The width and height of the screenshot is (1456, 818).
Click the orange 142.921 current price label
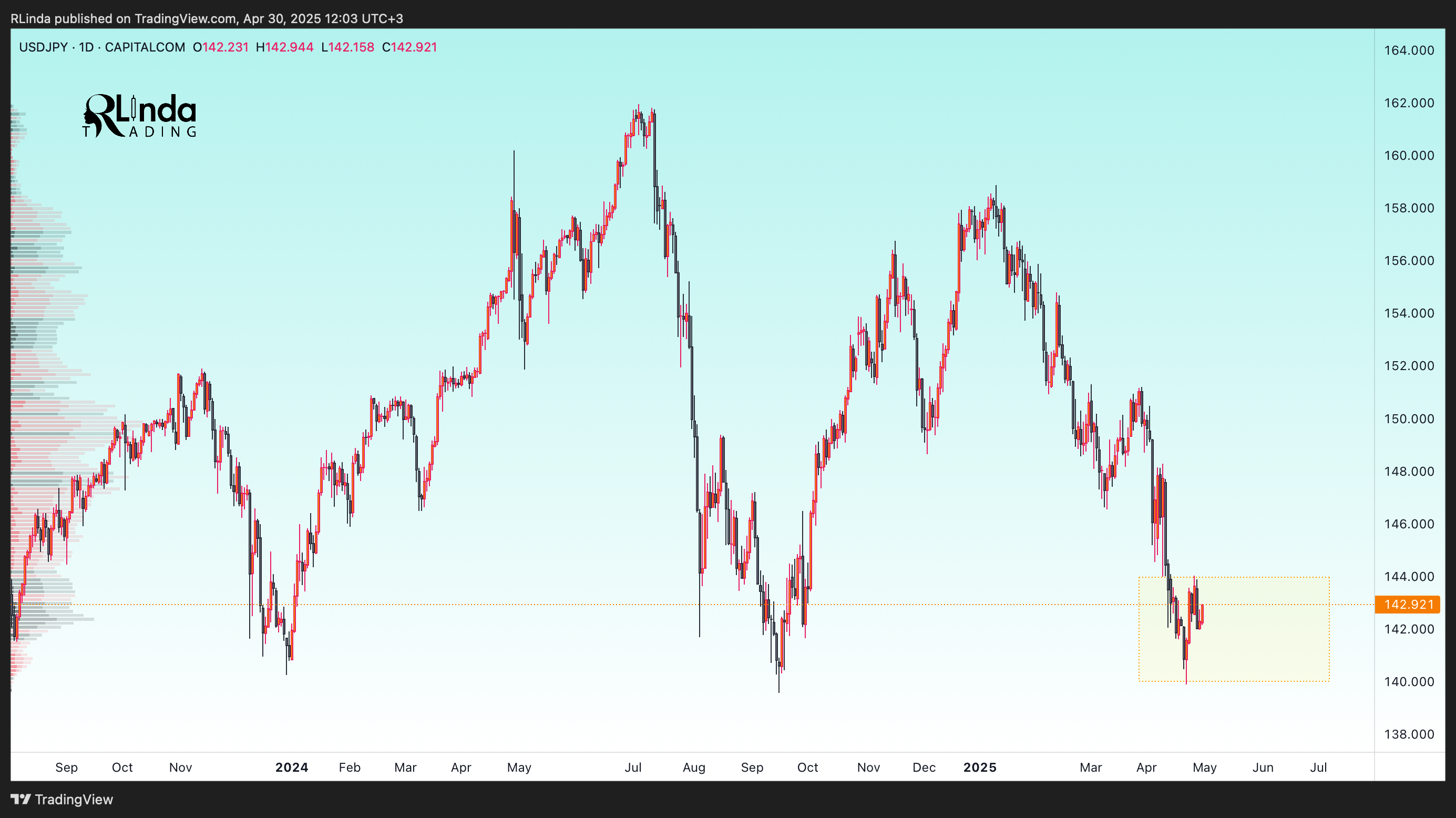point(1408,605)
